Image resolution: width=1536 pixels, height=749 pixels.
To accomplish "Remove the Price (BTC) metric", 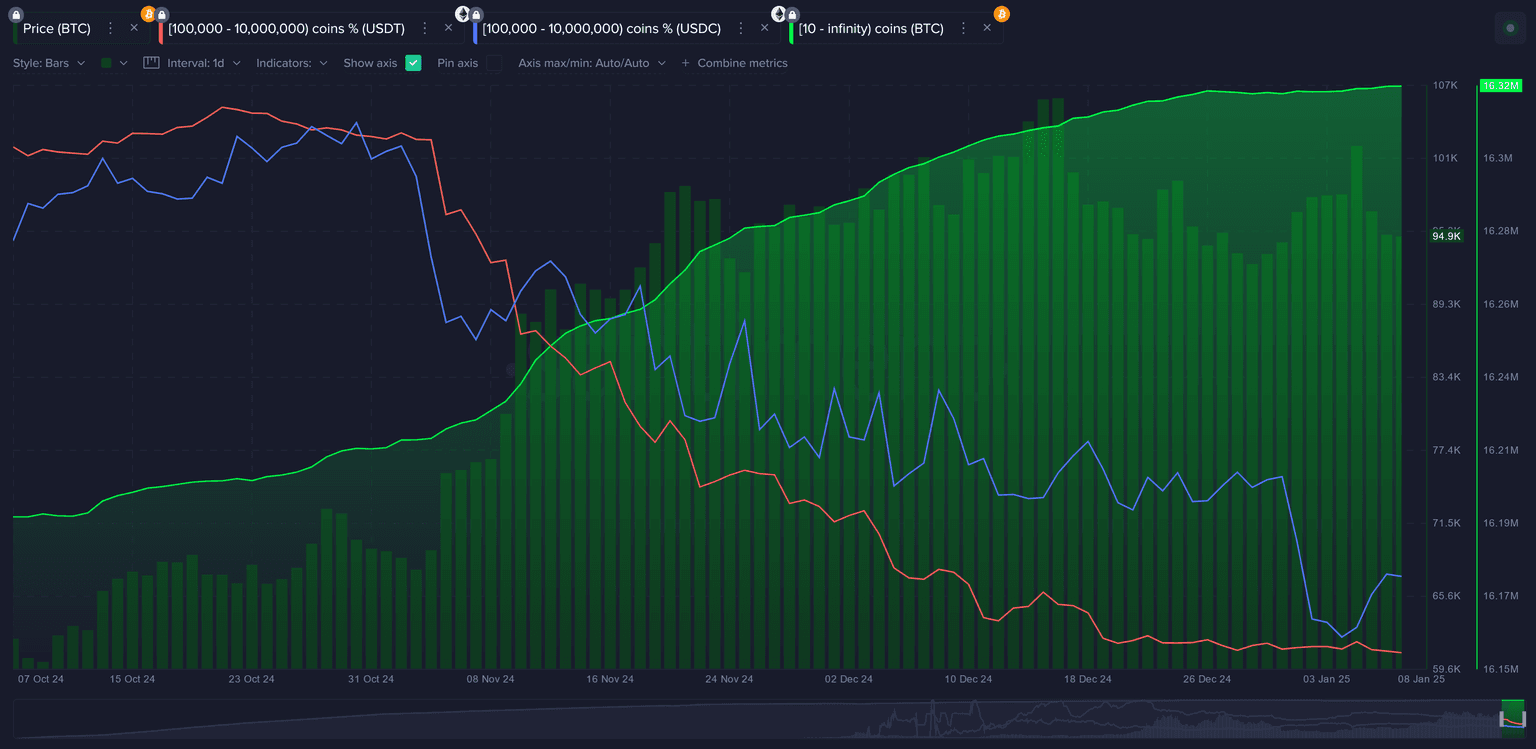I will [134, 28].
